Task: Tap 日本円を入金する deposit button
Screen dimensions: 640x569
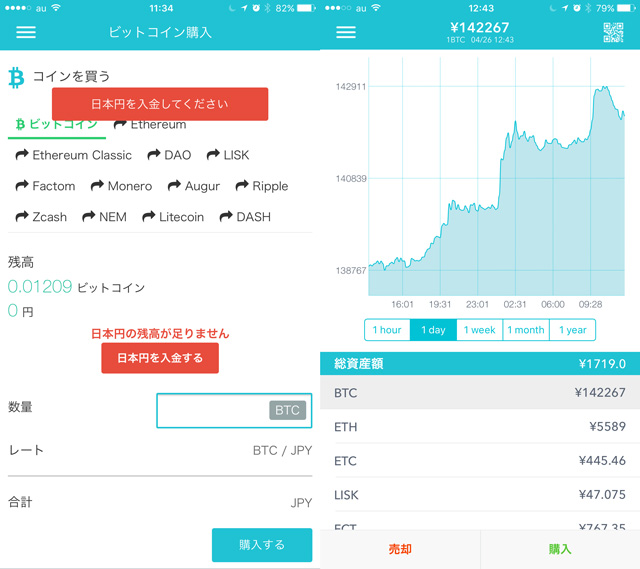Action: coord(160,358)
